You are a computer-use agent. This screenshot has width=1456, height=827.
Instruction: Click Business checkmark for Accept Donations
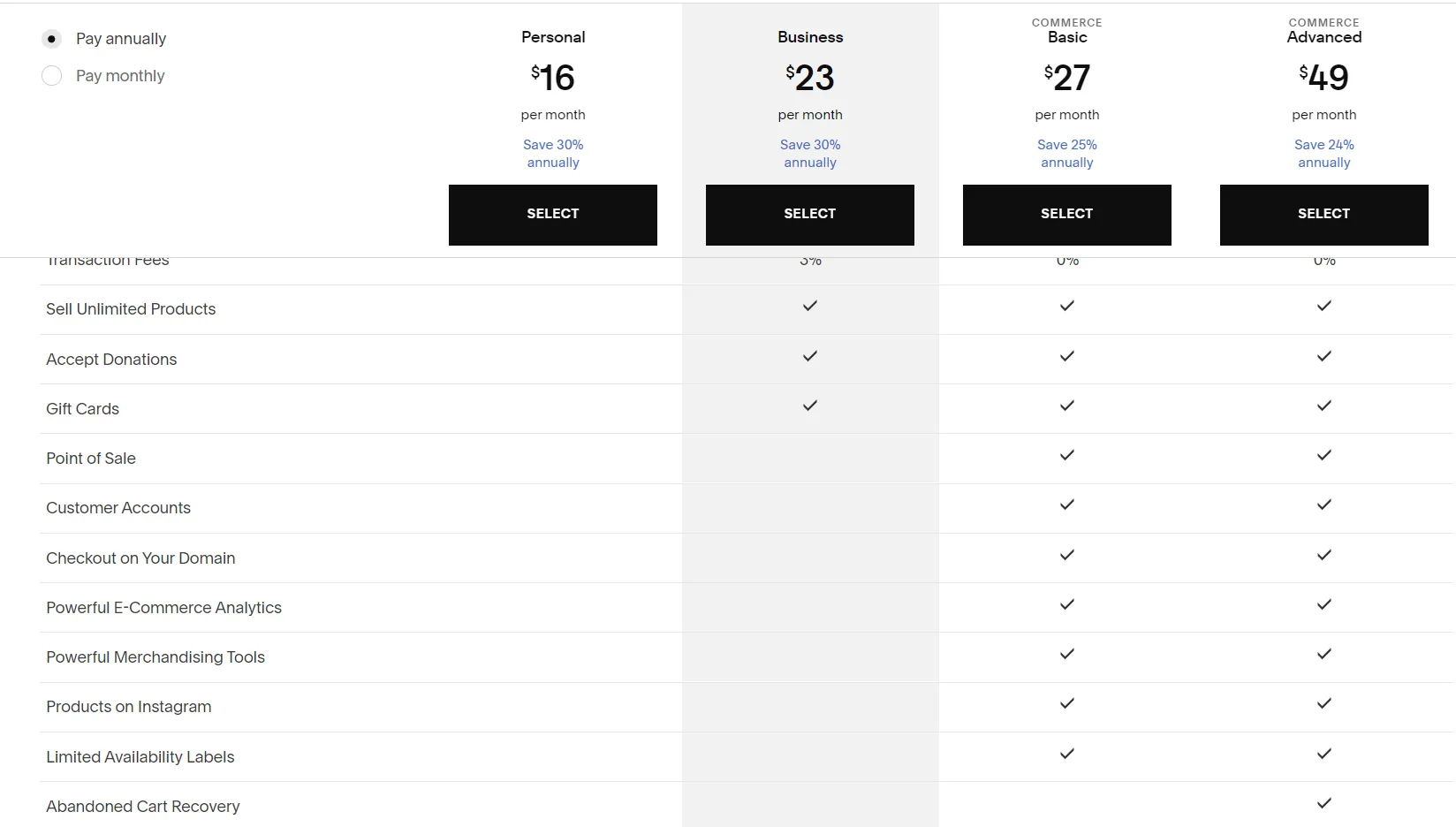tap(809, 356)
